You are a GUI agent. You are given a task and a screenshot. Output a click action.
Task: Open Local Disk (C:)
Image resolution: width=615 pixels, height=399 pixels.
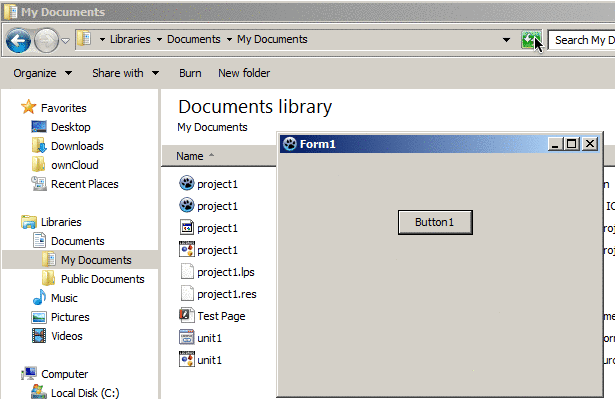click(x=85, y=393)
